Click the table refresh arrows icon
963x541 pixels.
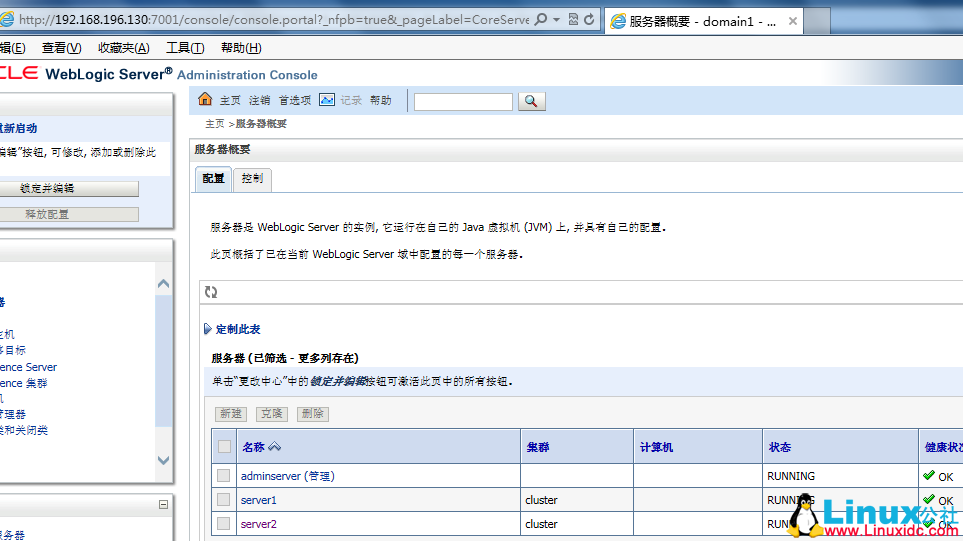211,292
